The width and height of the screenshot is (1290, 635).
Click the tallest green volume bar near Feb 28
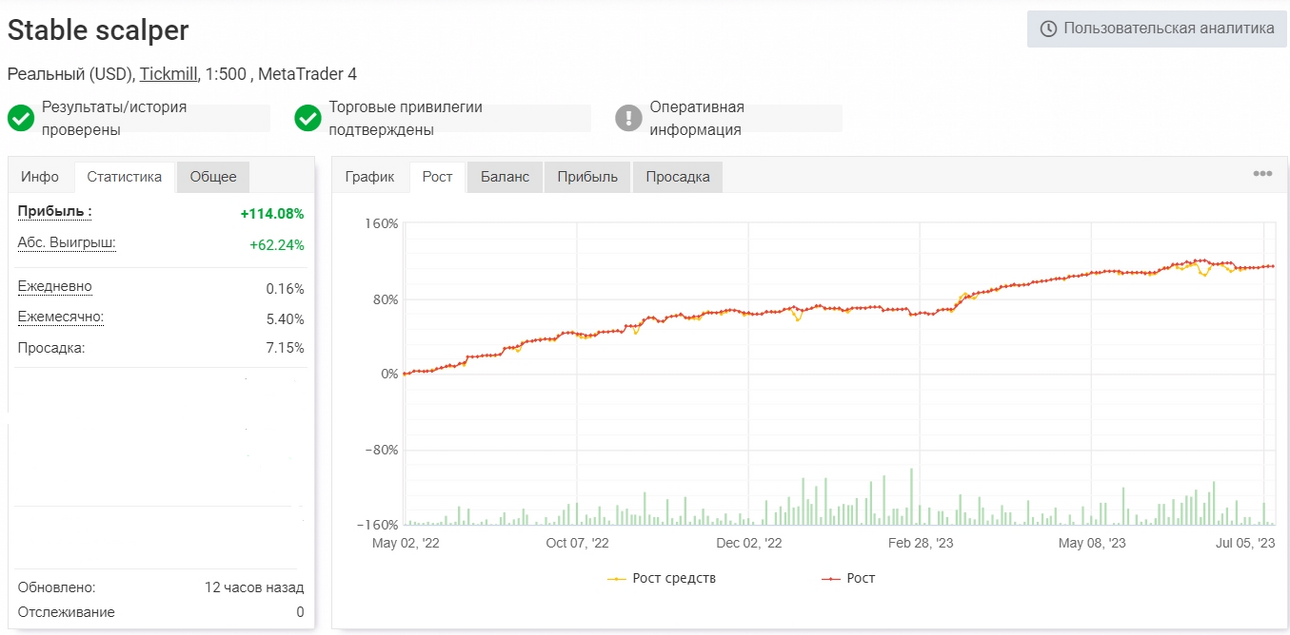tap(911, 497)
